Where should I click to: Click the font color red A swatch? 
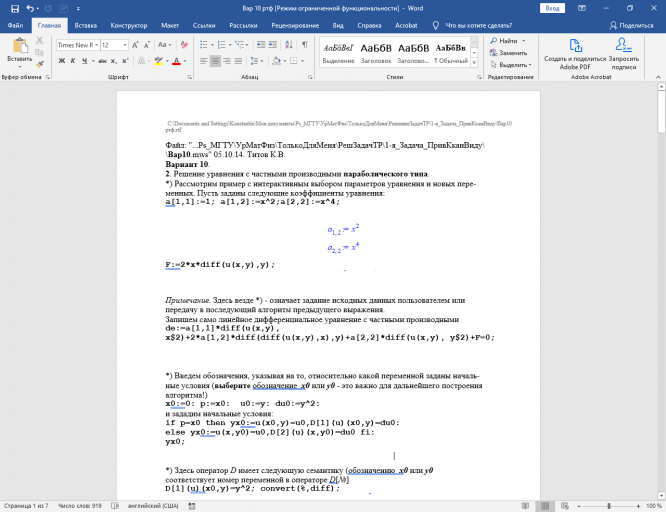coord(177,61)
